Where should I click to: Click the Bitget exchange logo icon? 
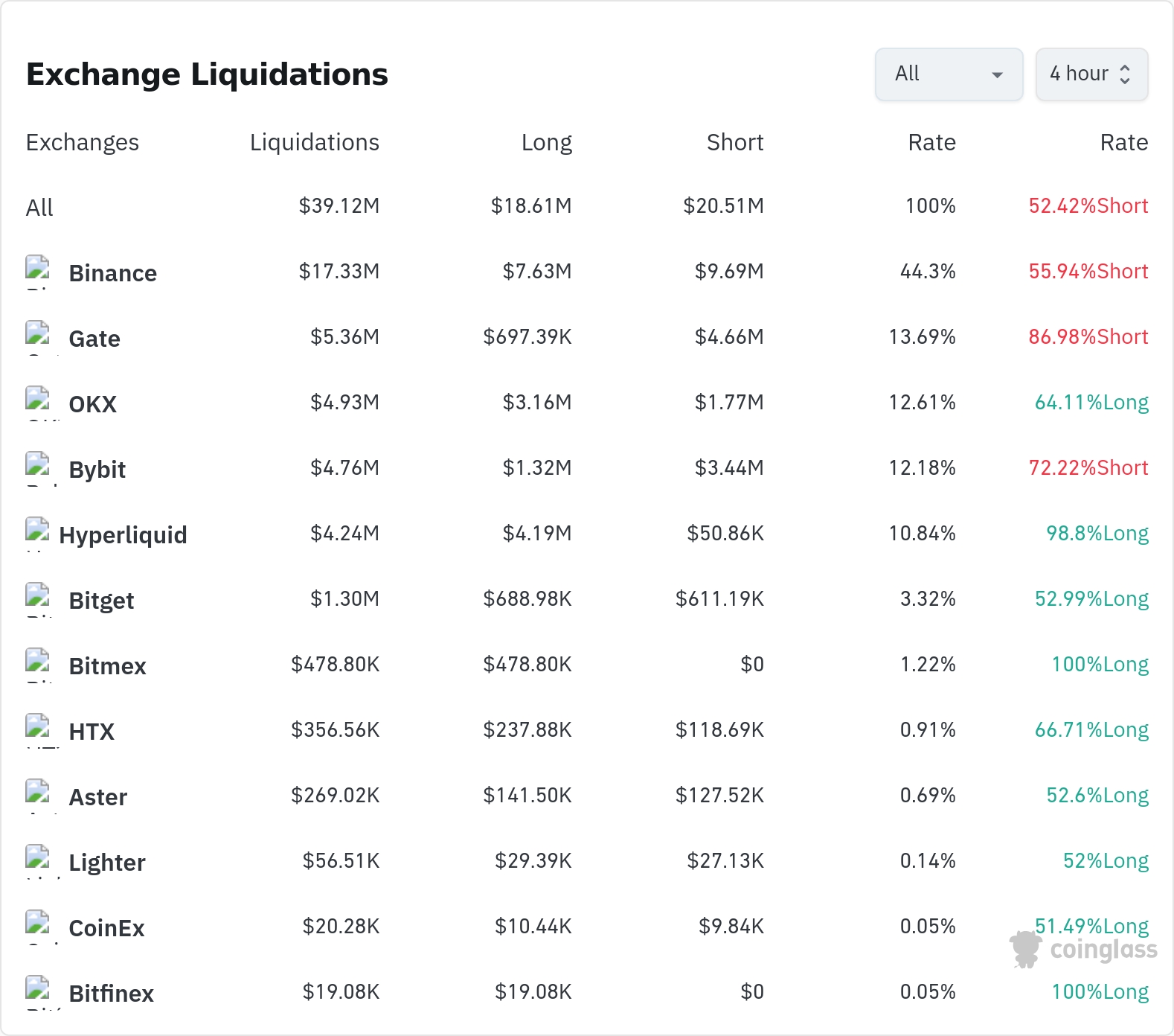point(37,600)
